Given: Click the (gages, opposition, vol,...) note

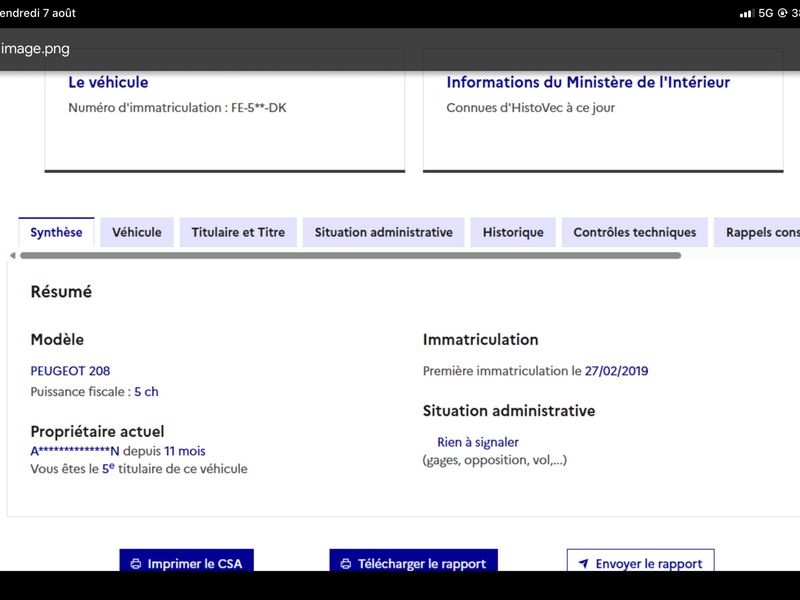Looking at the screenshot, I should (x=495, y=460).
